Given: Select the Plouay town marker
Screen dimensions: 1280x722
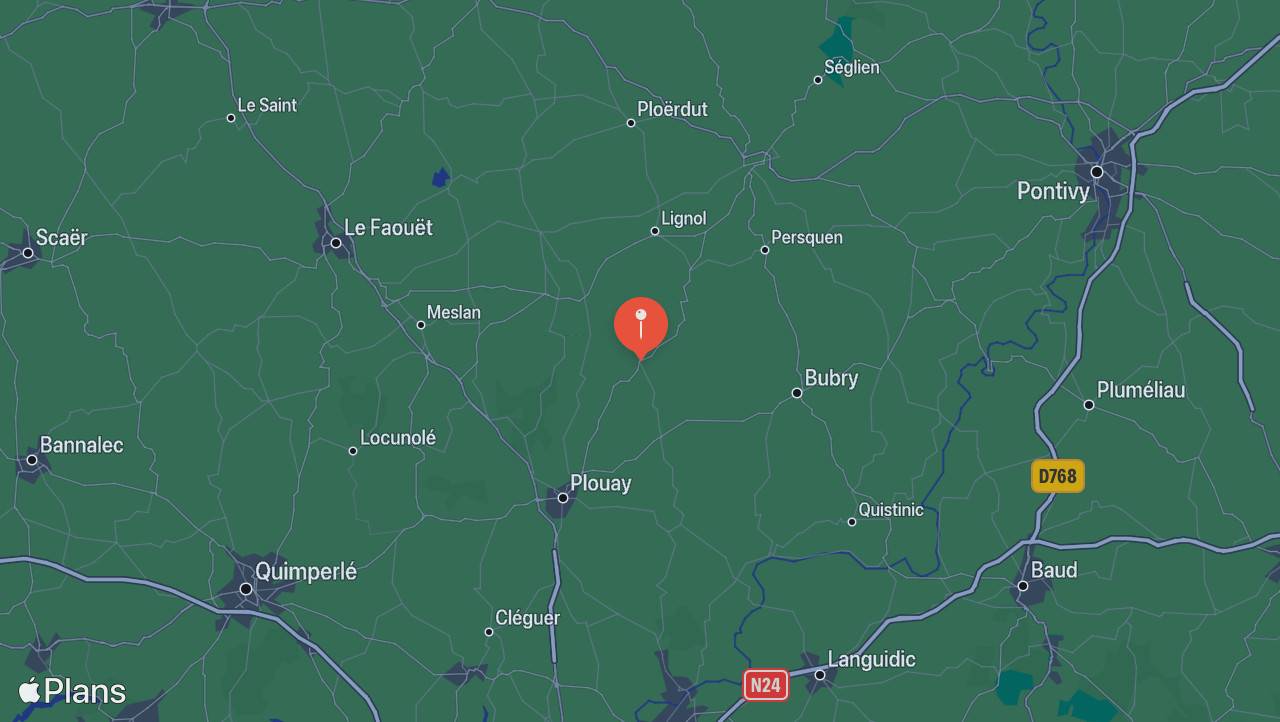Looking at the screenshot, I should 563,497.
